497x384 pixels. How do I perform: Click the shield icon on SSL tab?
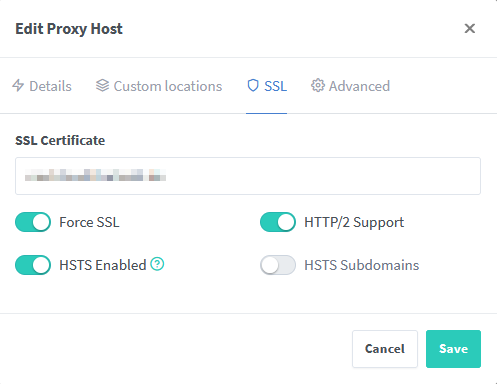[253, 86]
